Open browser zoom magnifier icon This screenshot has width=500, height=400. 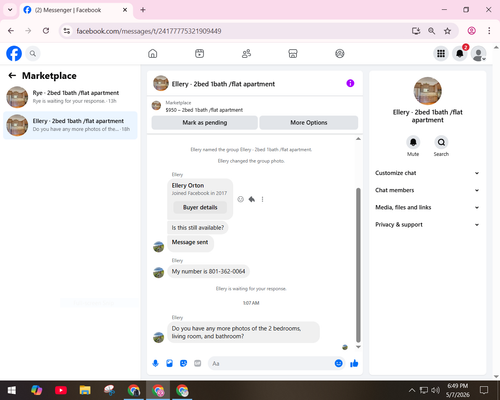click(431, 31)
